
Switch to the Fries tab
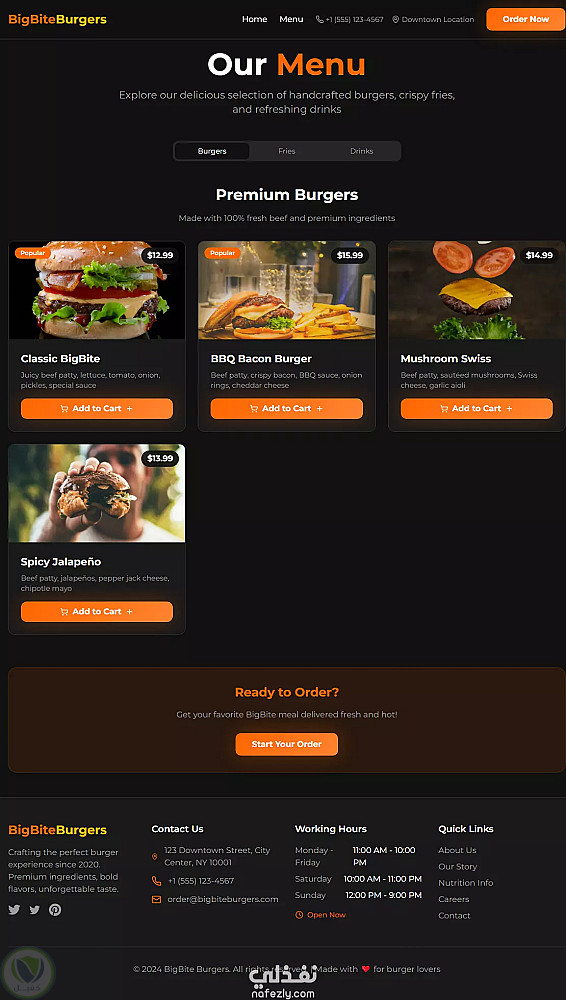pos(287,151)
